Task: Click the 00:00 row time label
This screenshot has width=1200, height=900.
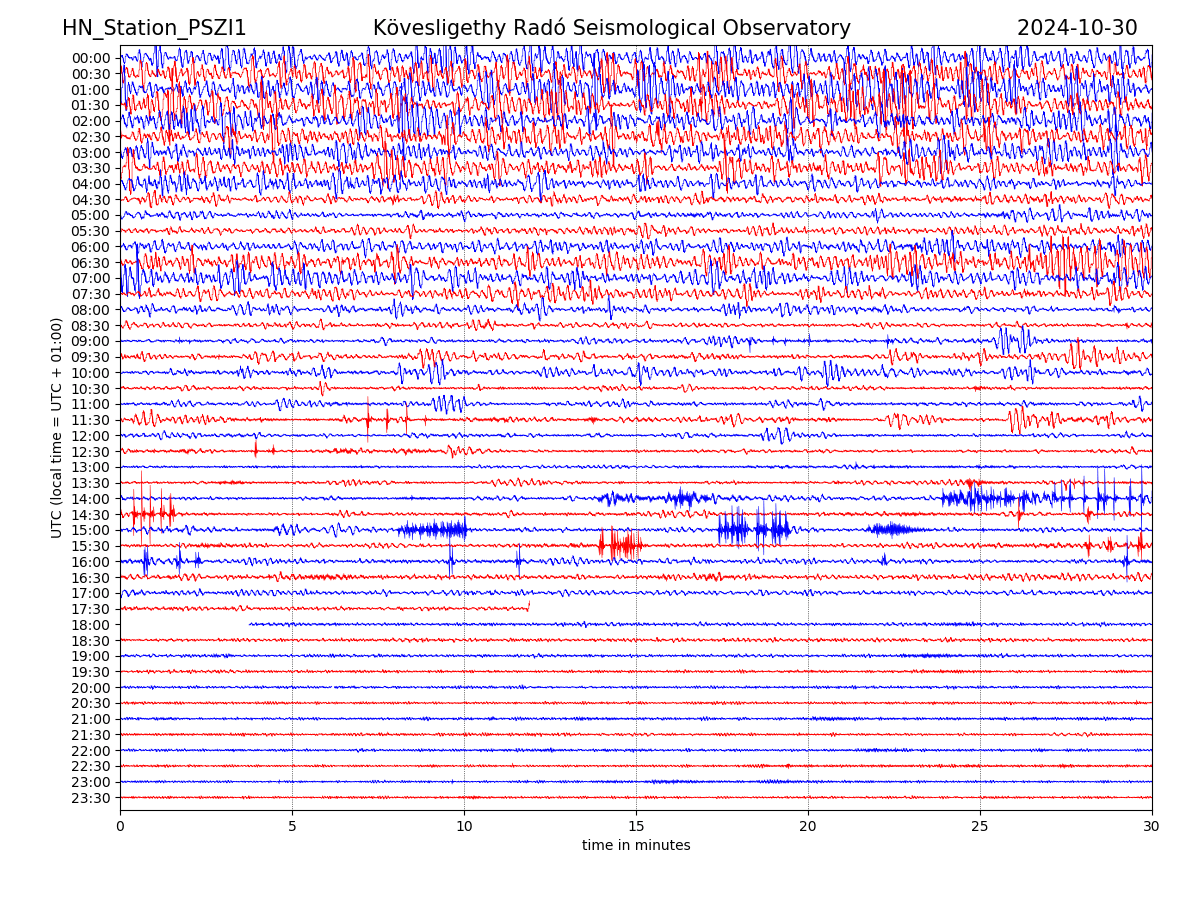Action: 91,58
